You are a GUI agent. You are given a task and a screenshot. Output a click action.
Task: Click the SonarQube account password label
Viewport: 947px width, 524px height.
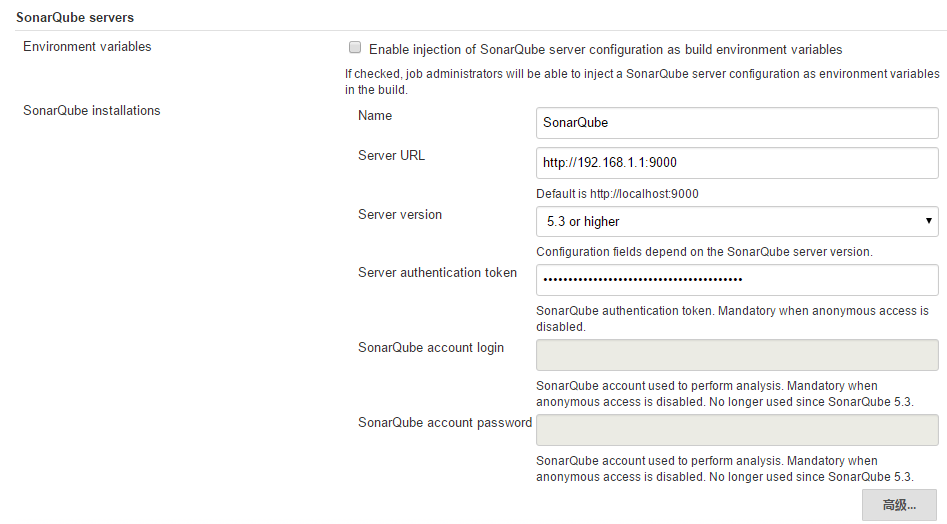coord(445,423)
